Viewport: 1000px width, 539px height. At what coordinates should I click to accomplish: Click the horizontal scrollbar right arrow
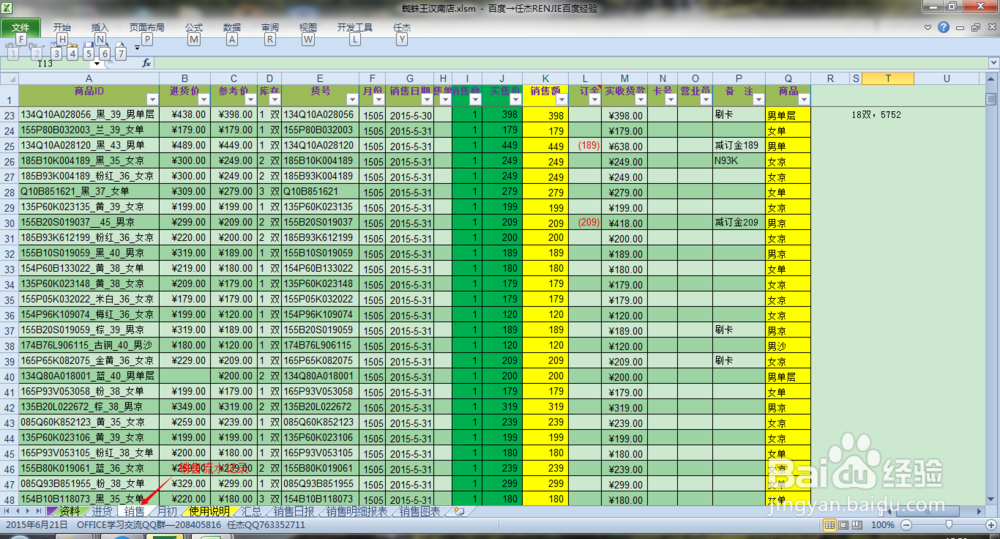click(979, 511)
